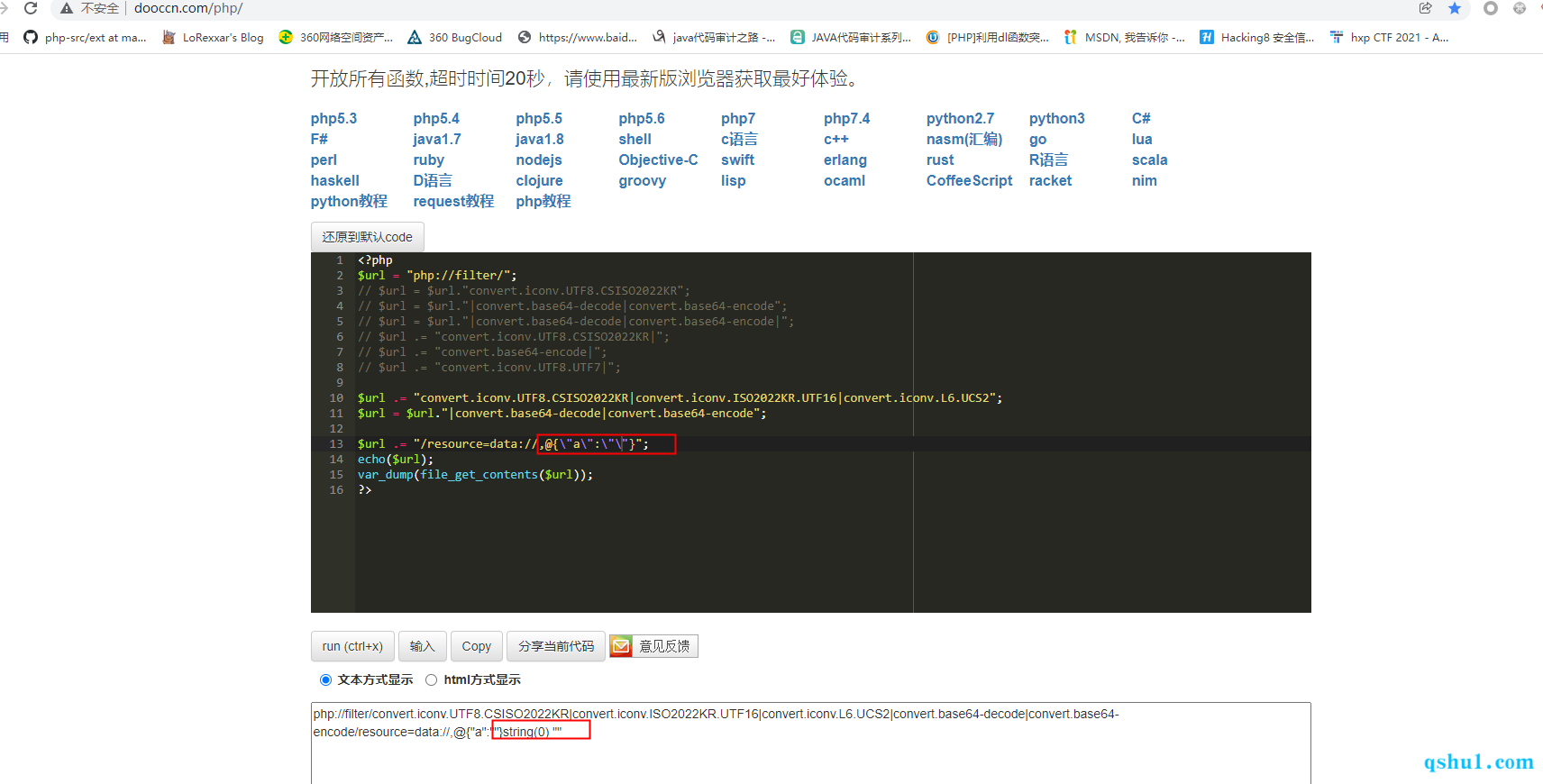
Task: Switch to python2.7 language
Action: coord(960,118)
